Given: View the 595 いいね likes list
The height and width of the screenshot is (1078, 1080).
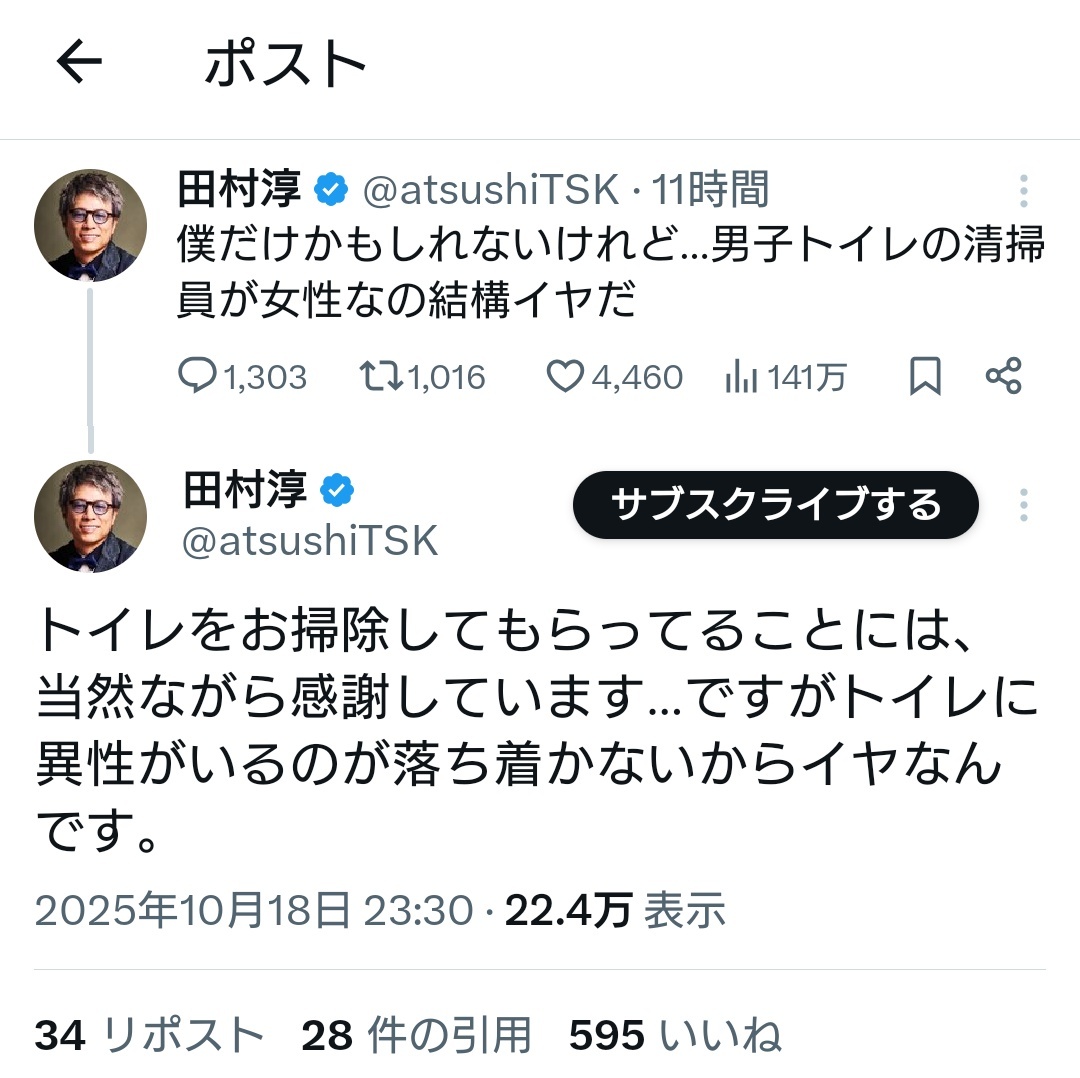Looking at the screenshot, I should (675, 1036).
